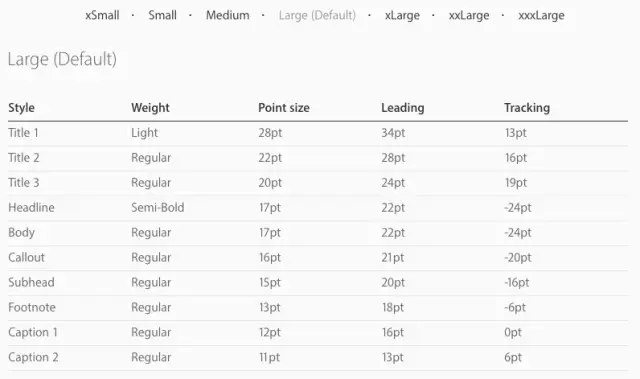Select the Body style row
640x379 pixels.
click(318, 233)
